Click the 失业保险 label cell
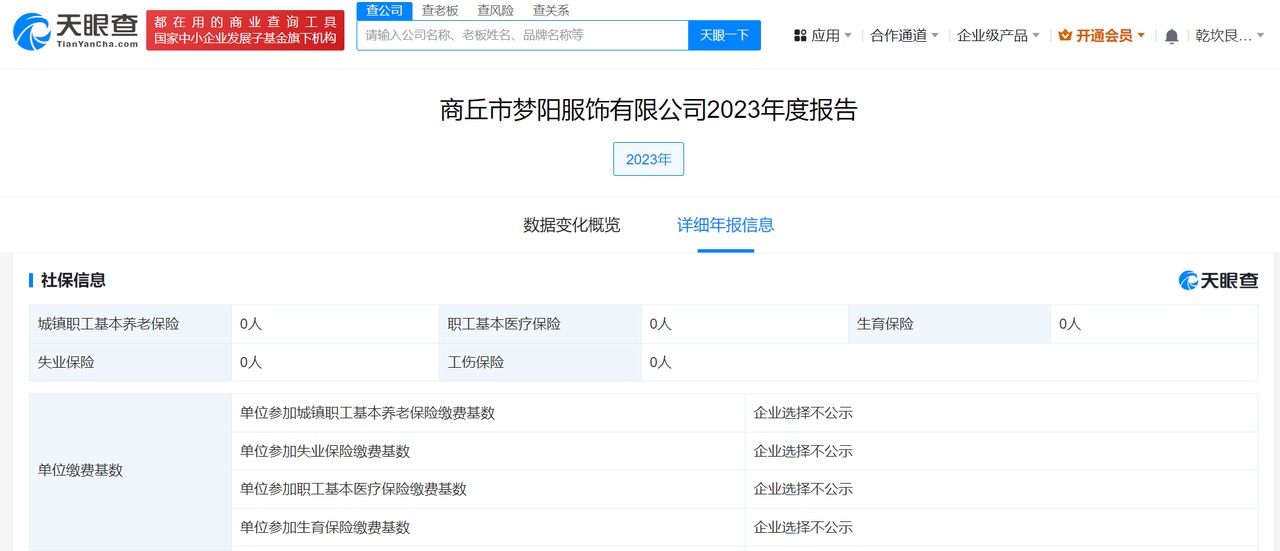 click(x=130, y=362)
